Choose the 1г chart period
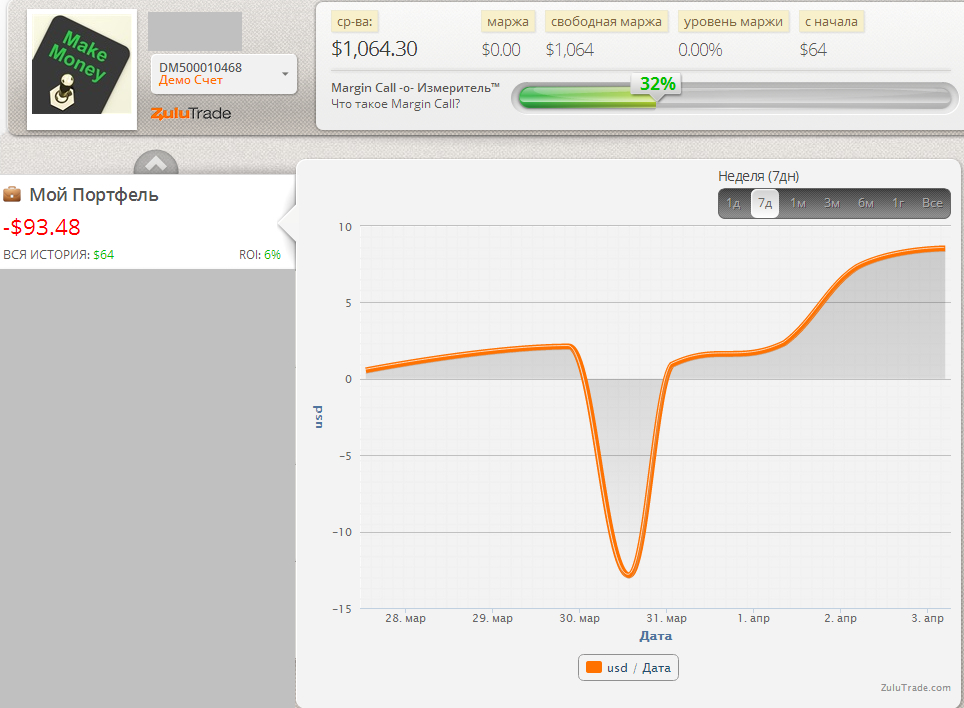964x708 pixels. click(x=898, y=203)
